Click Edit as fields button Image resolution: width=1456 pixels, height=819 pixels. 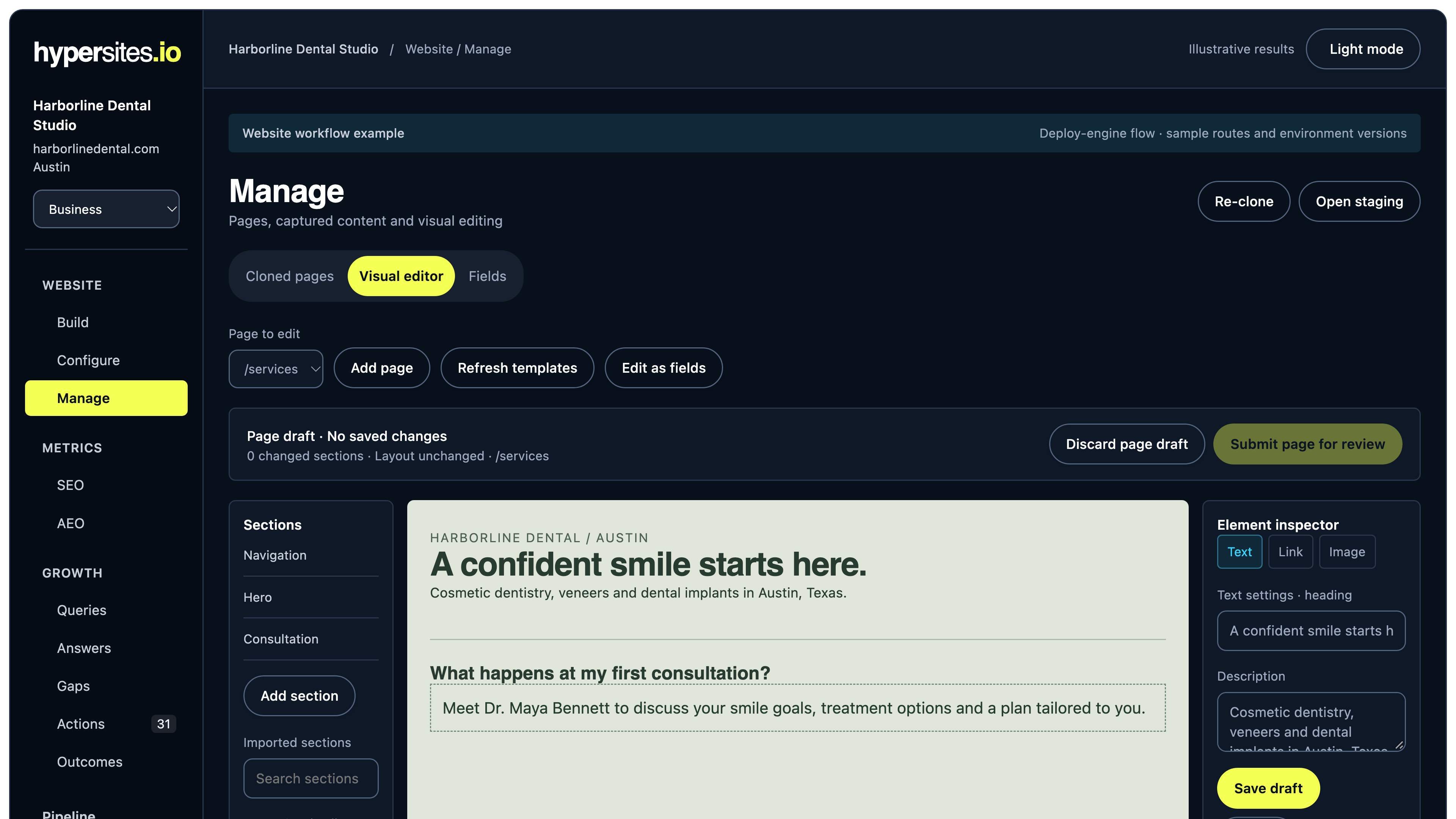tap(664, 368)
